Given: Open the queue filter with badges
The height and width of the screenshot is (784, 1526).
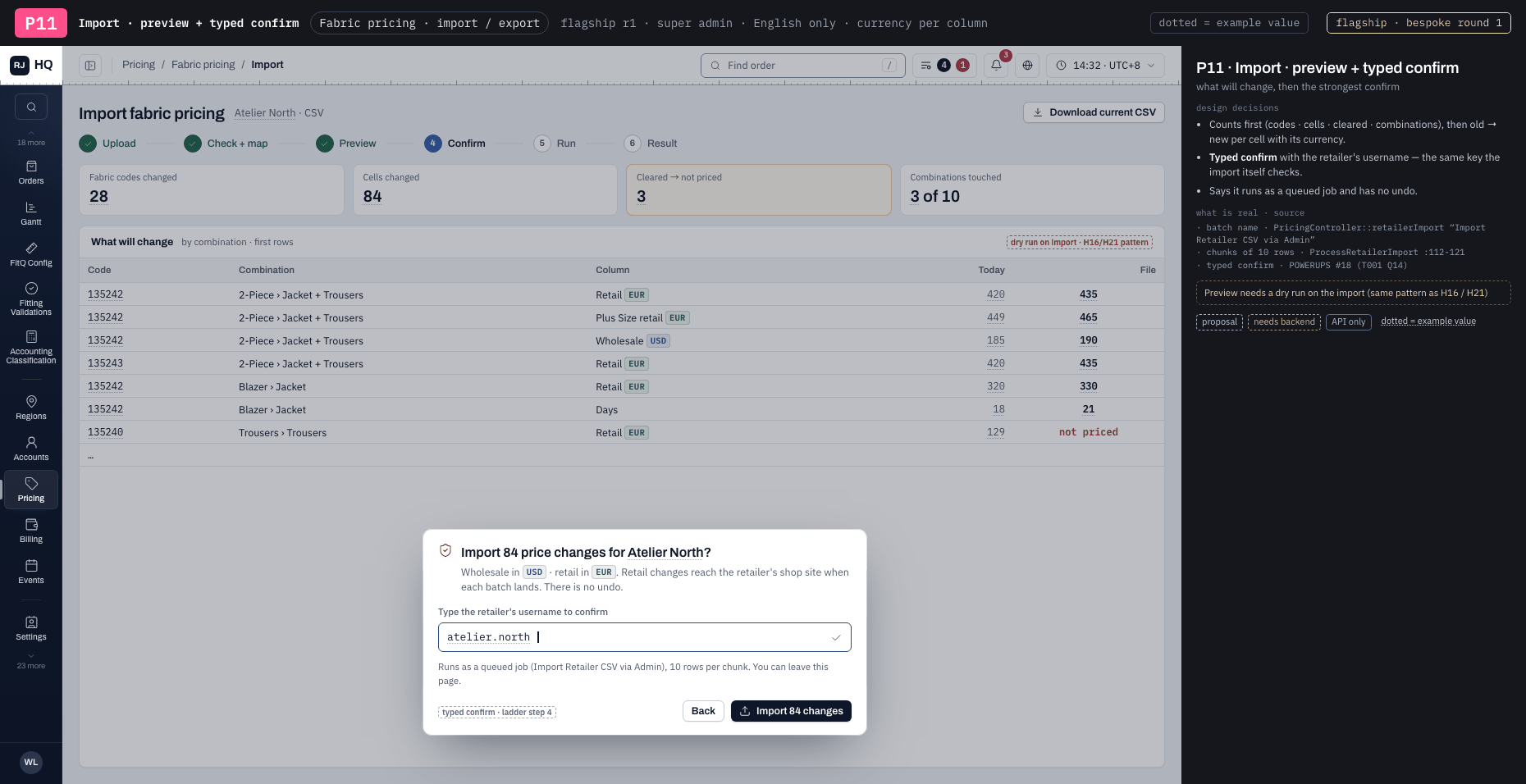Looking at the screenshot, I should [944, 65].
